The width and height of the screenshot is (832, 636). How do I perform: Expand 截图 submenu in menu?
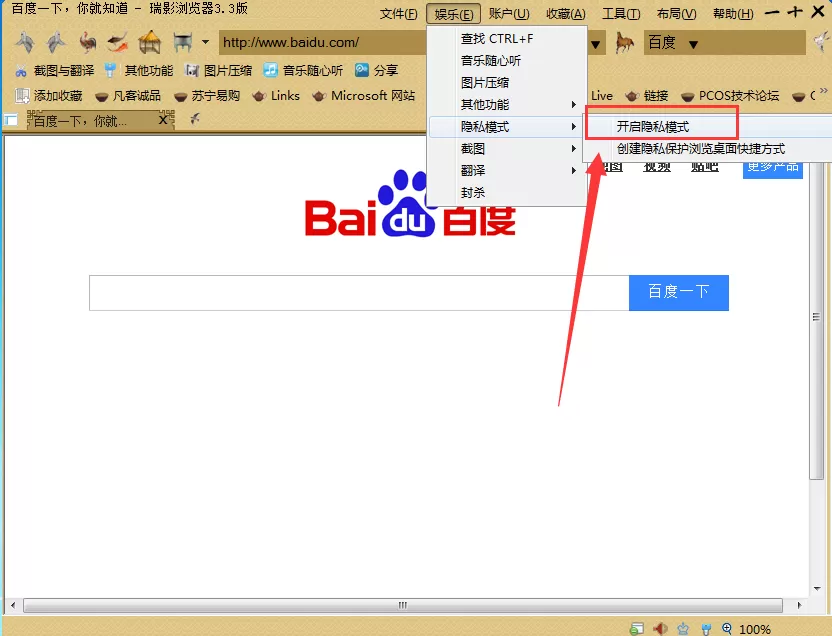507,149
